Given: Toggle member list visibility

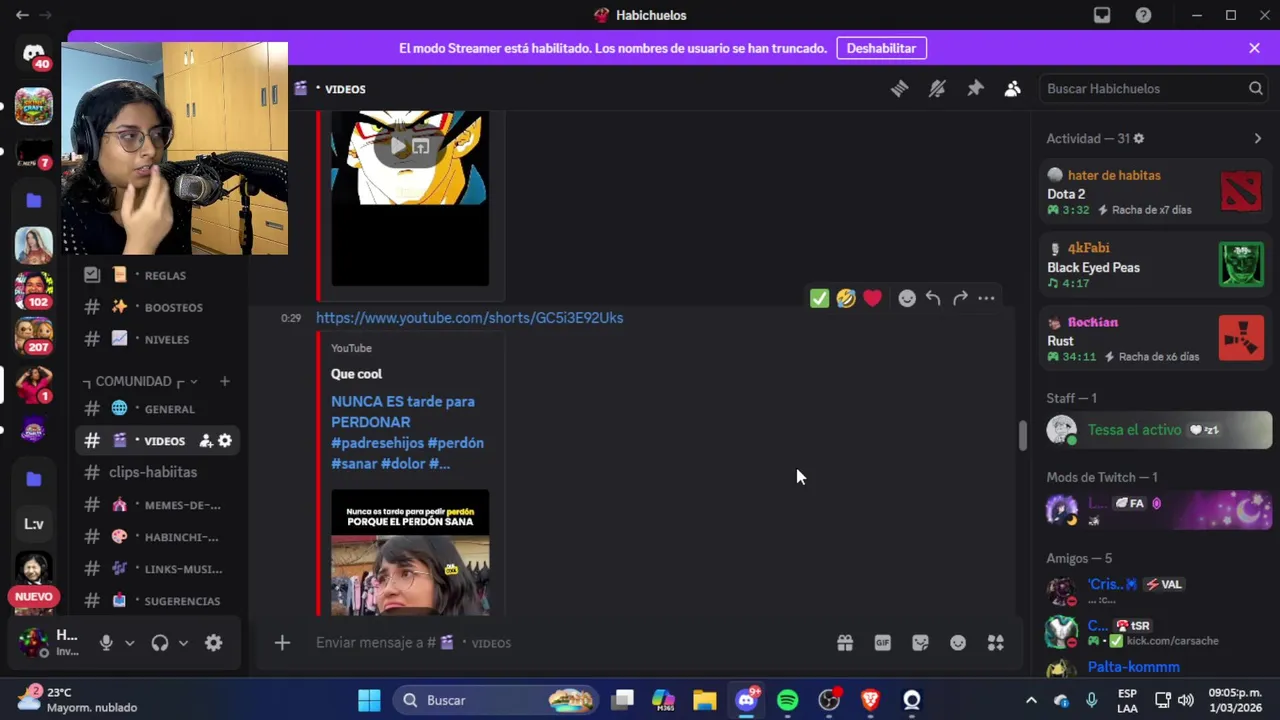Looking at the screenshot, I should (1012, 89).
